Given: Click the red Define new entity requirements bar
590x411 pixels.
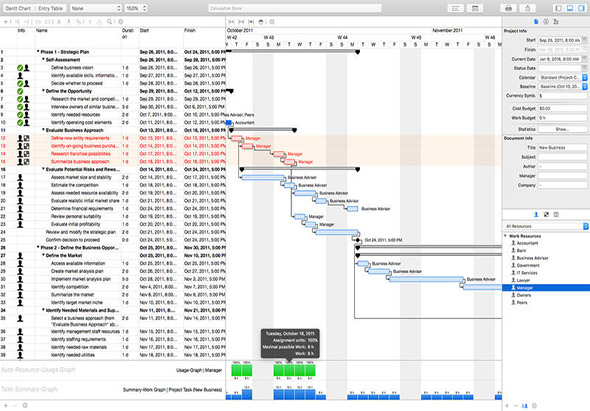Looking at the screenshot, I should click(236, 138).
